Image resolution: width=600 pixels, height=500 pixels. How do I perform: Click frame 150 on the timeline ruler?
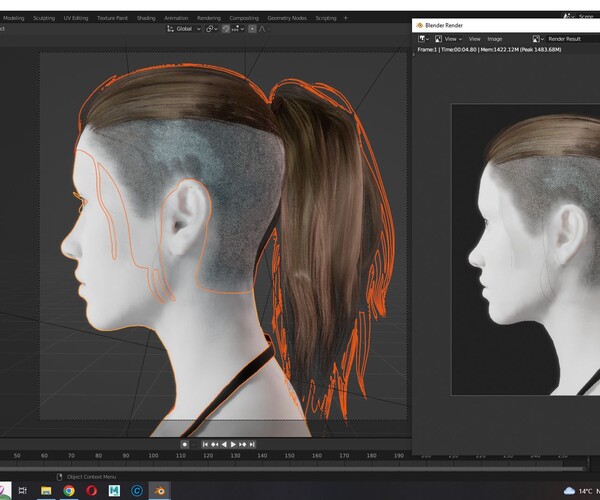pos(289,456)
